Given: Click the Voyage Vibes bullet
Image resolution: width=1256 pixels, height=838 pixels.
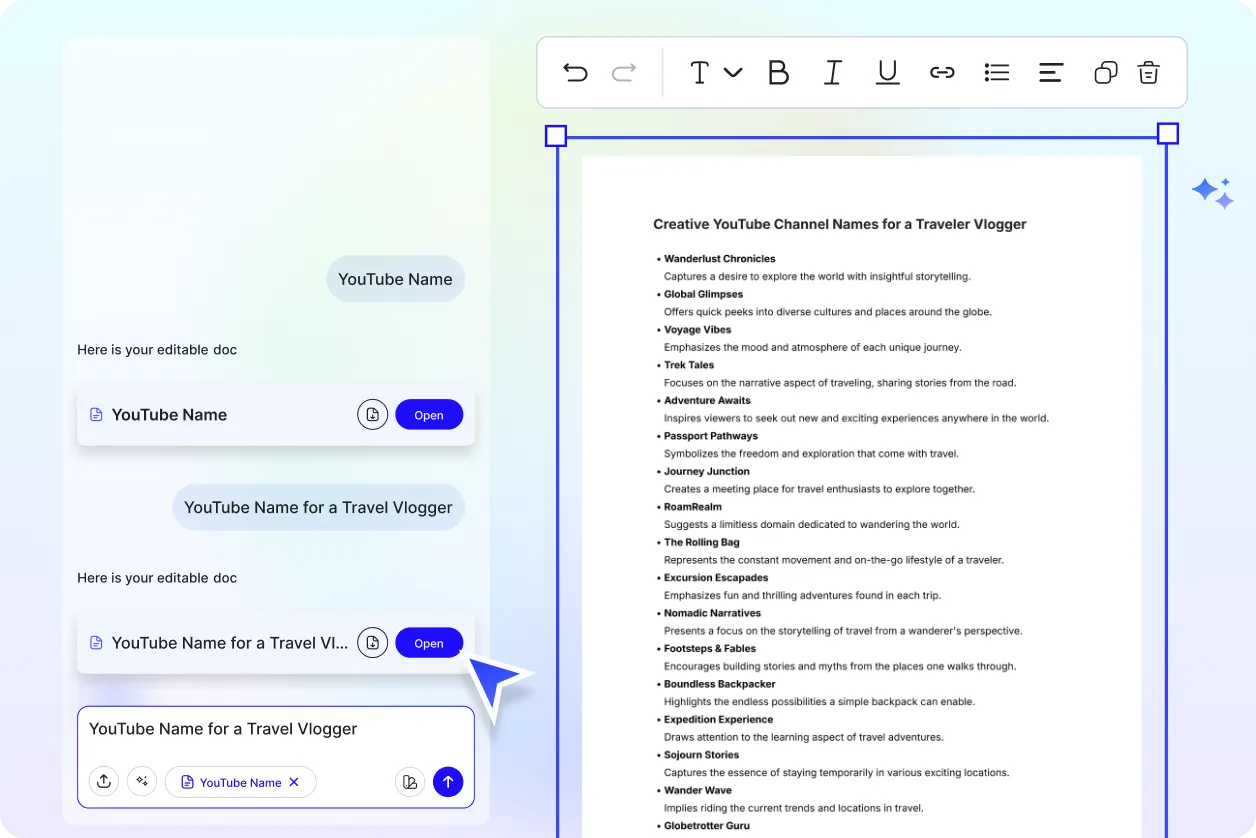Looking at the screenshot, I should pos(698,330).
